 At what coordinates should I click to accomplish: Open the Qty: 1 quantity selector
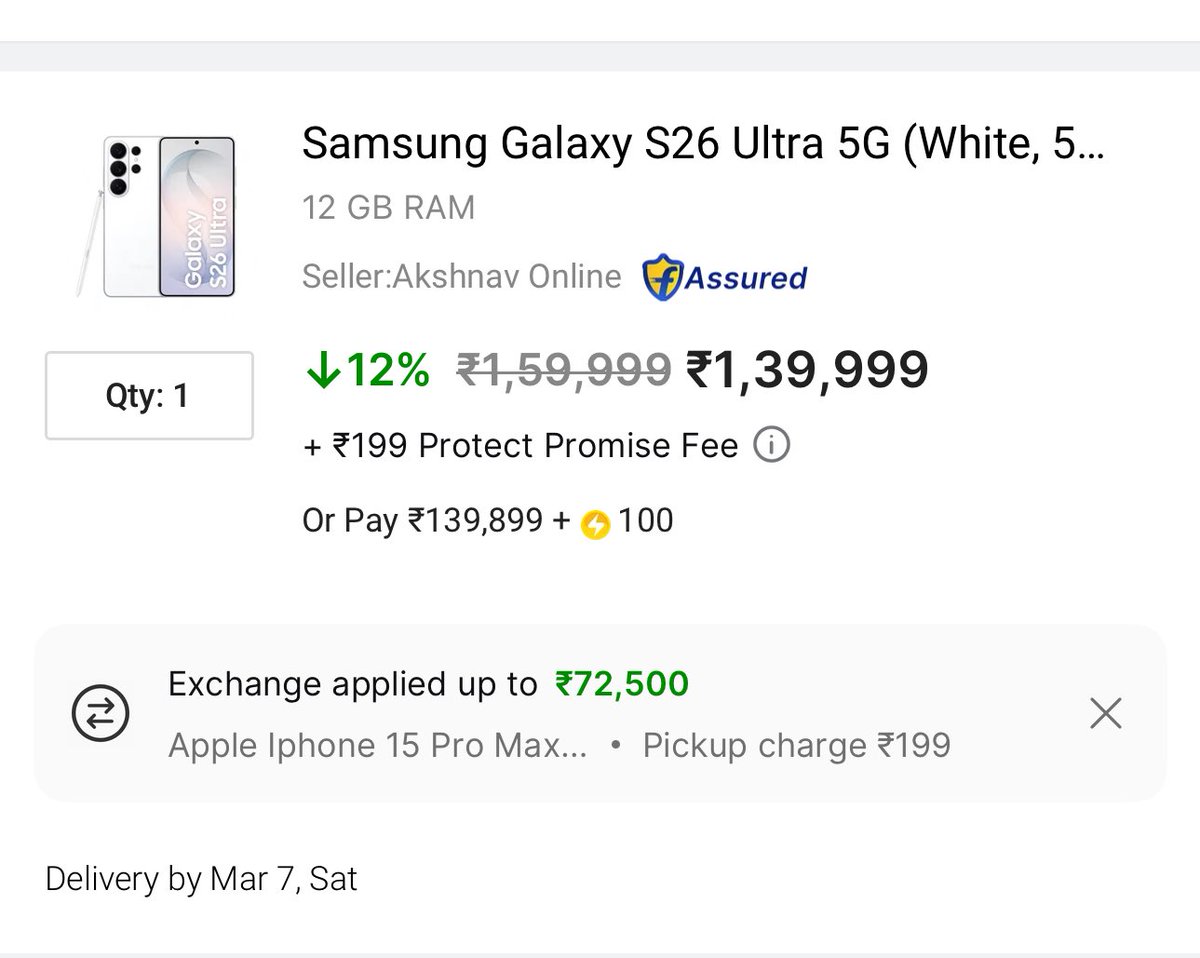pos(149,396)
